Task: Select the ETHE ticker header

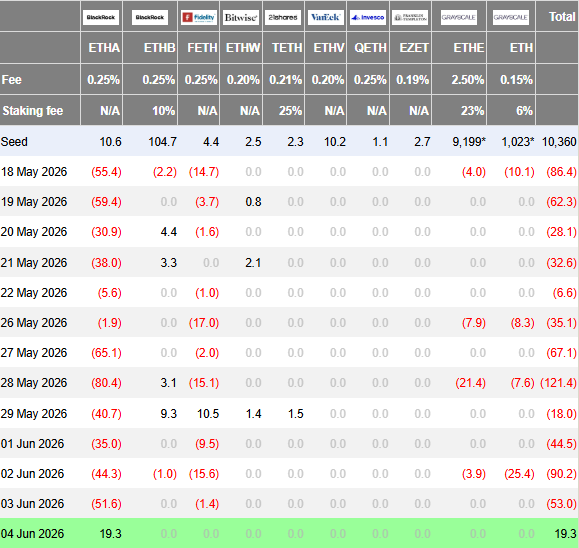Action: (469, 48)
